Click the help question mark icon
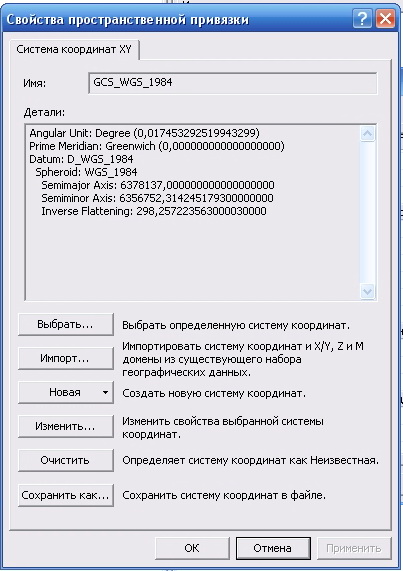Viewport: 403px width, 571px height. click(x=362, y=18)
